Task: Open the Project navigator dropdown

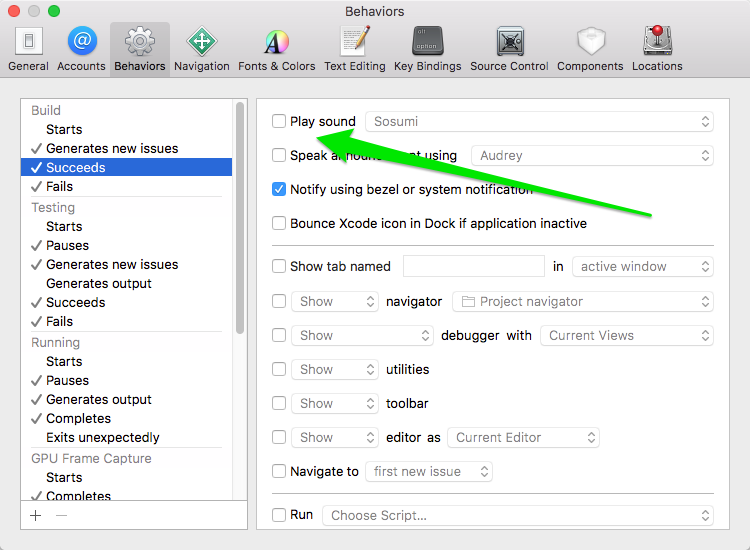Action: coord(583,302)
